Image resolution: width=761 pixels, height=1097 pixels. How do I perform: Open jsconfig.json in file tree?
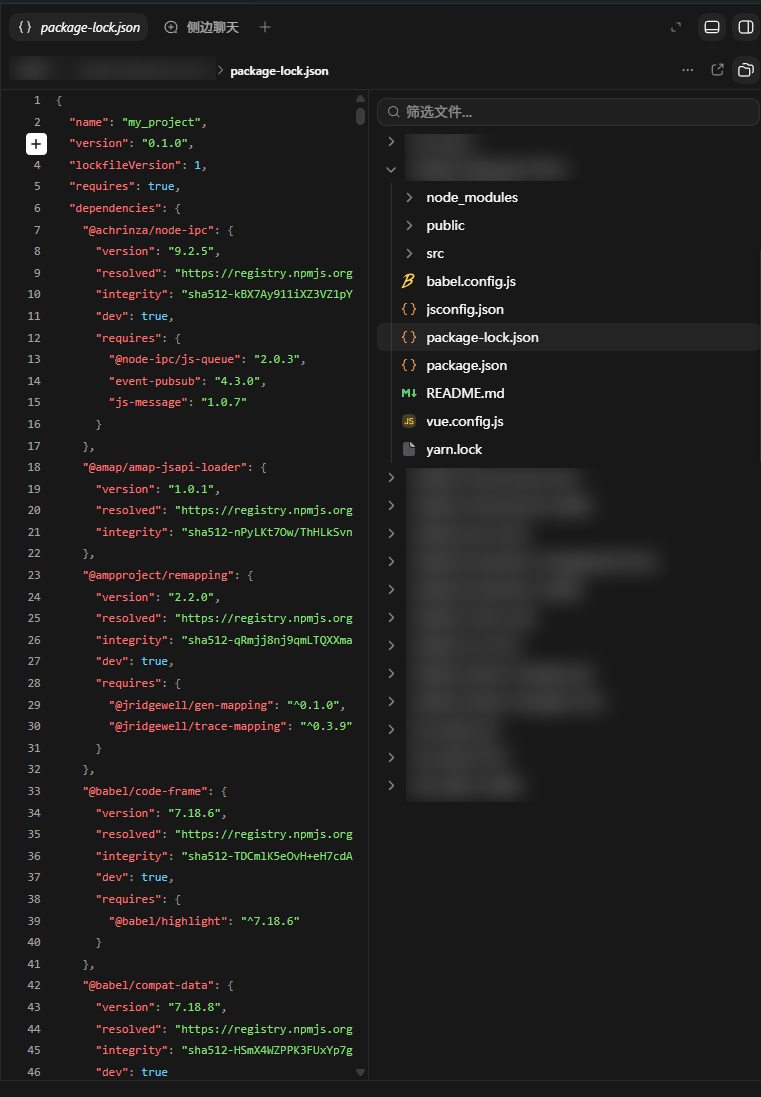464,309
